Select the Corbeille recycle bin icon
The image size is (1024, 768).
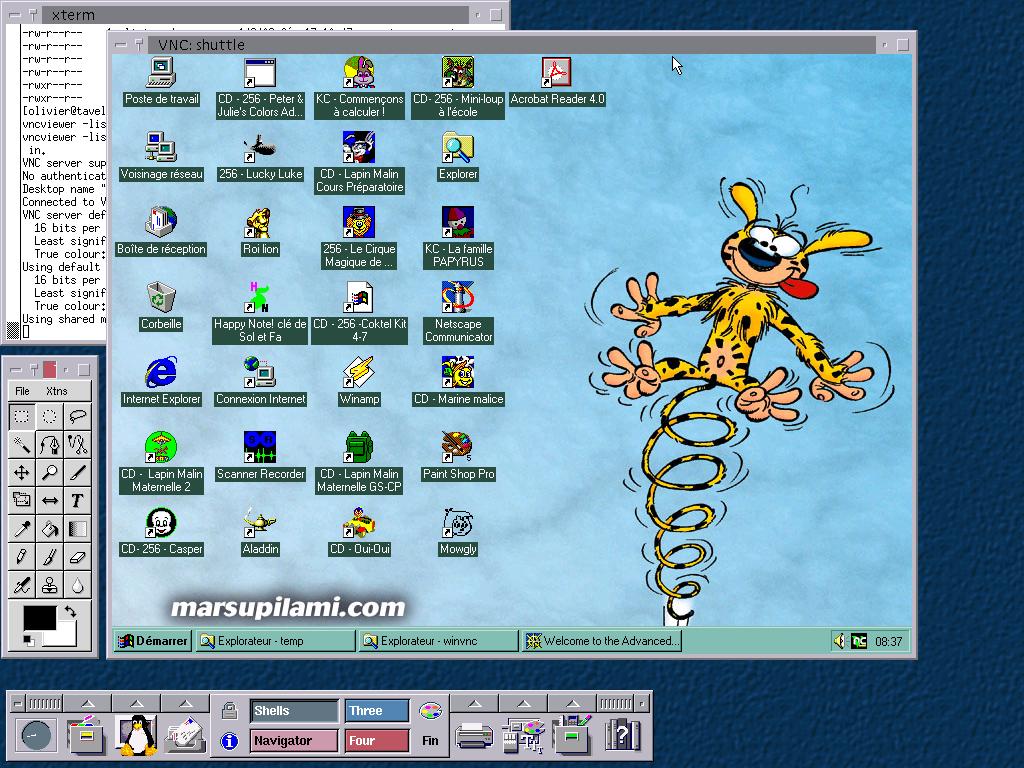point(161,306)
